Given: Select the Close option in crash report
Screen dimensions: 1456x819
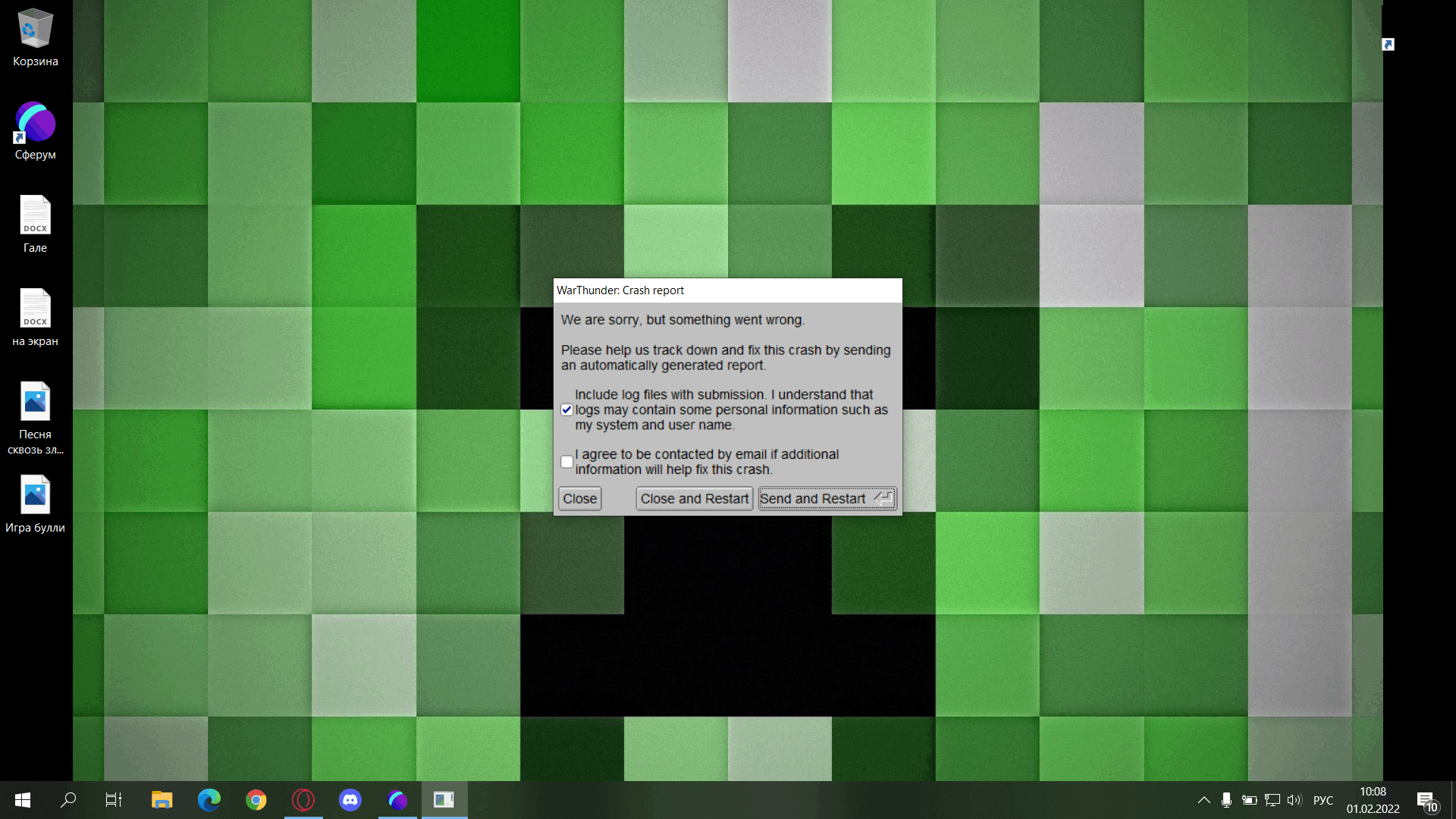Looking at the screenshot, I should pos(580,498).
